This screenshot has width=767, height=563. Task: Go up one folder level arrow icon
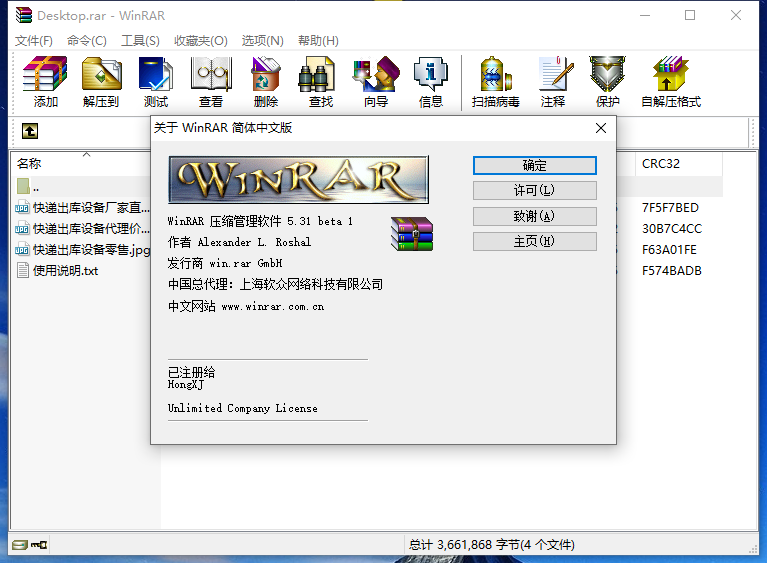click(x=30, y=131)
